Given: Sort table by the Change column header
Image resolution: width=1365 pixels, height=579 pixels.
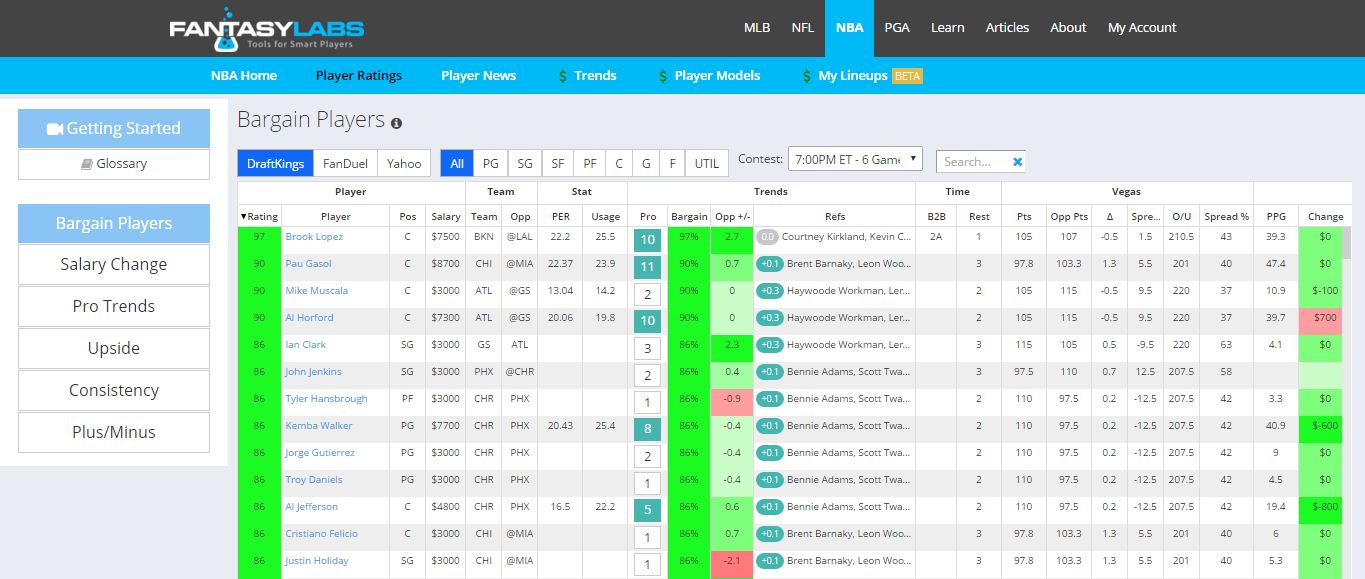Looking at the screenshot, I should pos(1325,216).
